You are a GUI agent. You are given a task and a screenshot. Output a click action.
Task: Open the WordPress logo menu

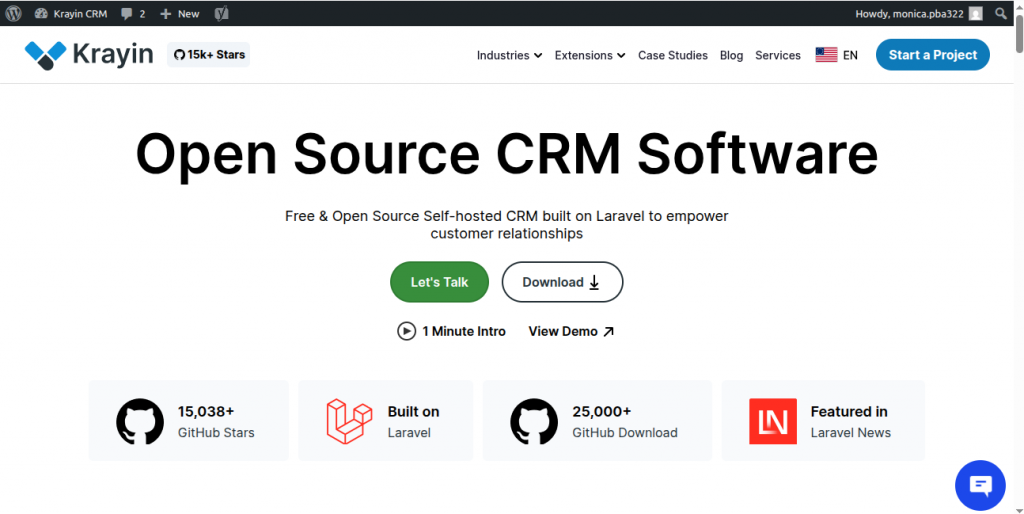13,13
